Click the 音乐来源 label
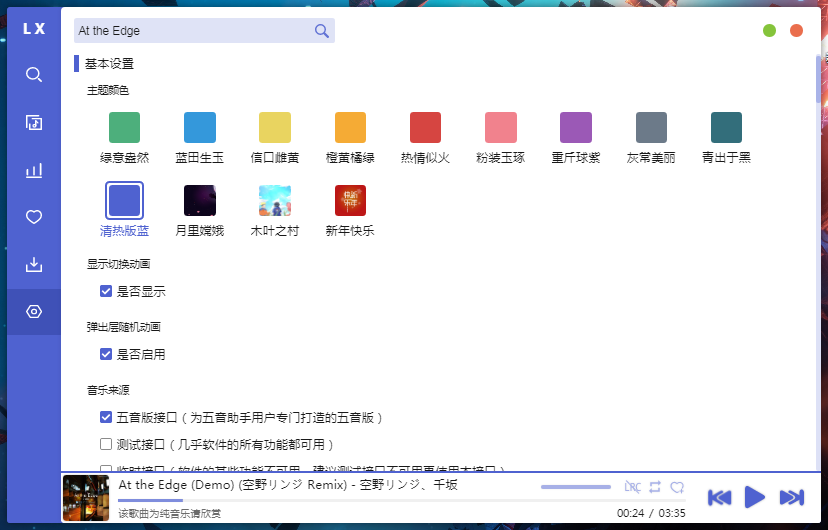Image resolution: width=828 pixels, height=530 pixels. (108, 390)
